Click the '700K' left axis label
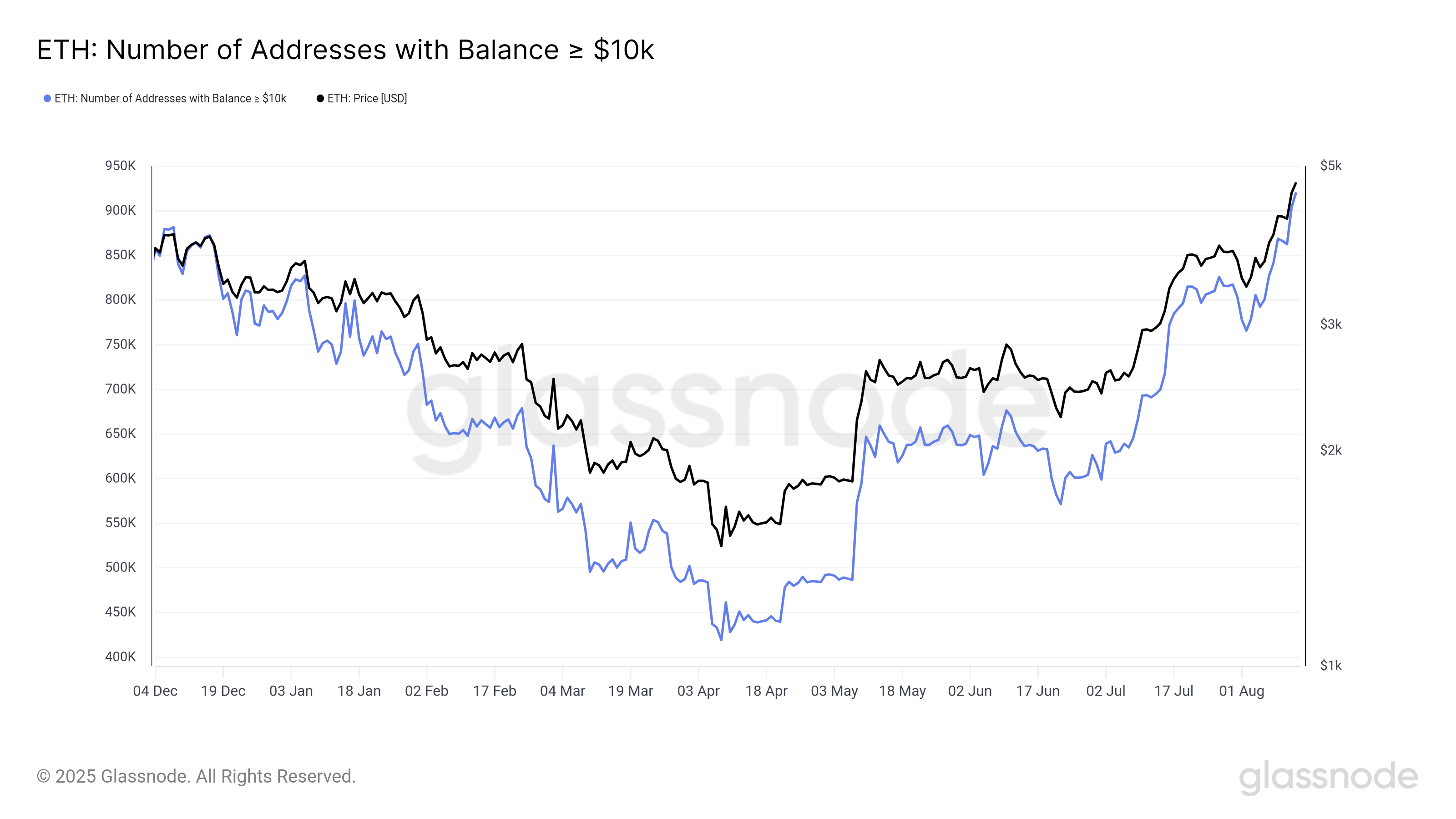 click(121, 389)
